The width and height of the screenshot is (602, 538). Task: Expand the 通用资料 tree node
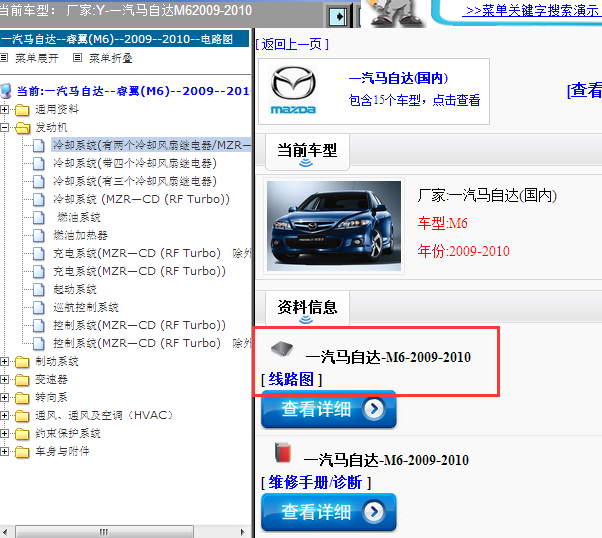tap(4, 110)
